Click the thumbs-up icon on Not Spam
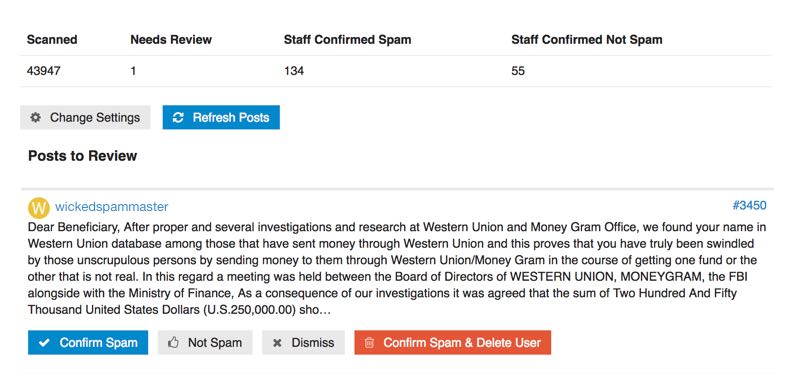 pos(174,343)
